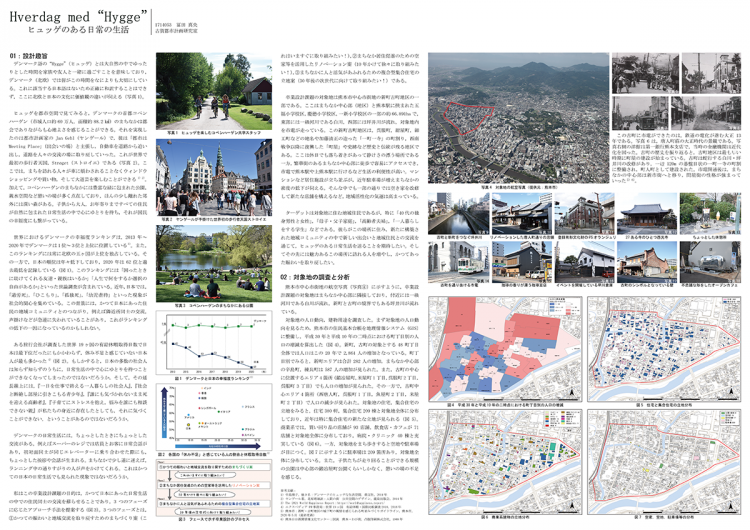Click the north arrow on the population change map
The height and width of the screenshot is (530, 750).
[x=572, y=393]
